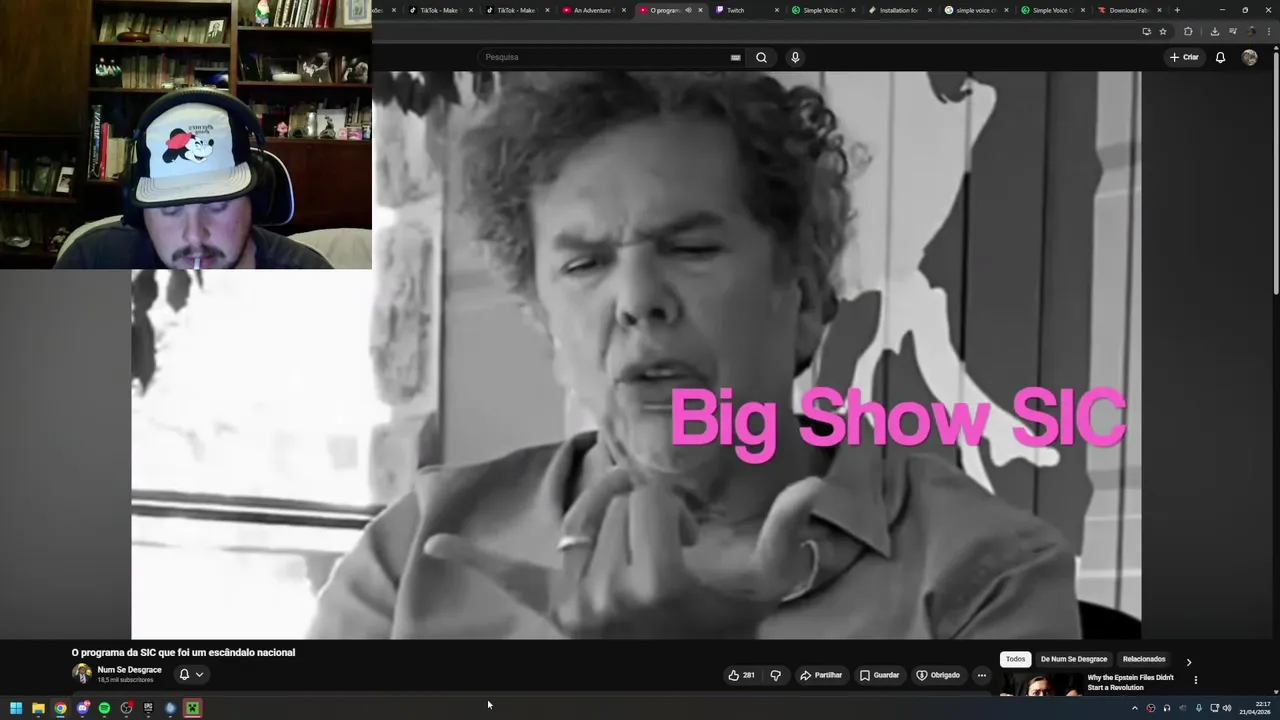Open YouTube notifications bell in top bar
This screenshot has height=720, width=1280.
pyautogui.click(x=1220, y=57)
